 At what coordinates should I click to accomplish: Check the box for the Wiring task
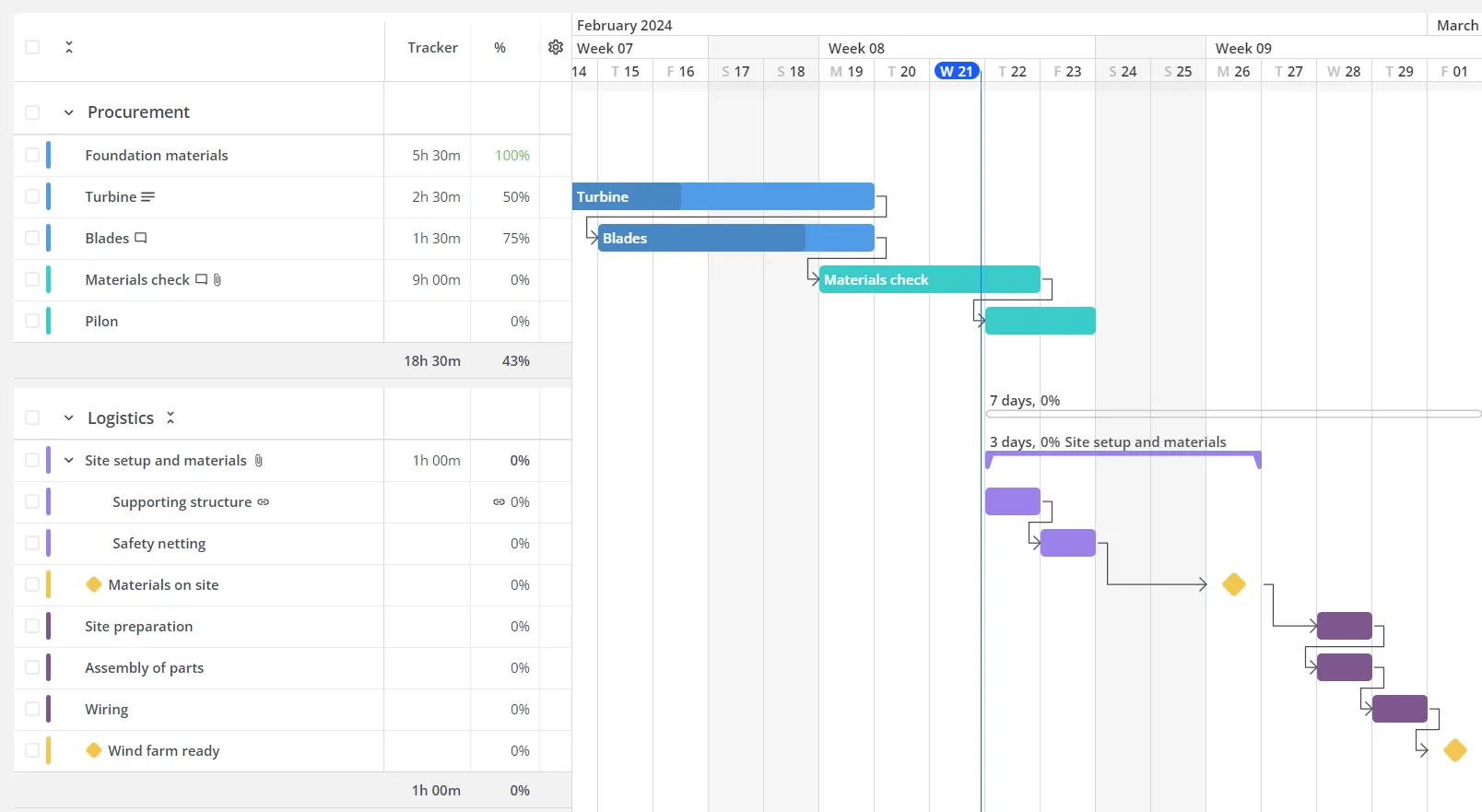pyautogui.click(x=32, y=710)
